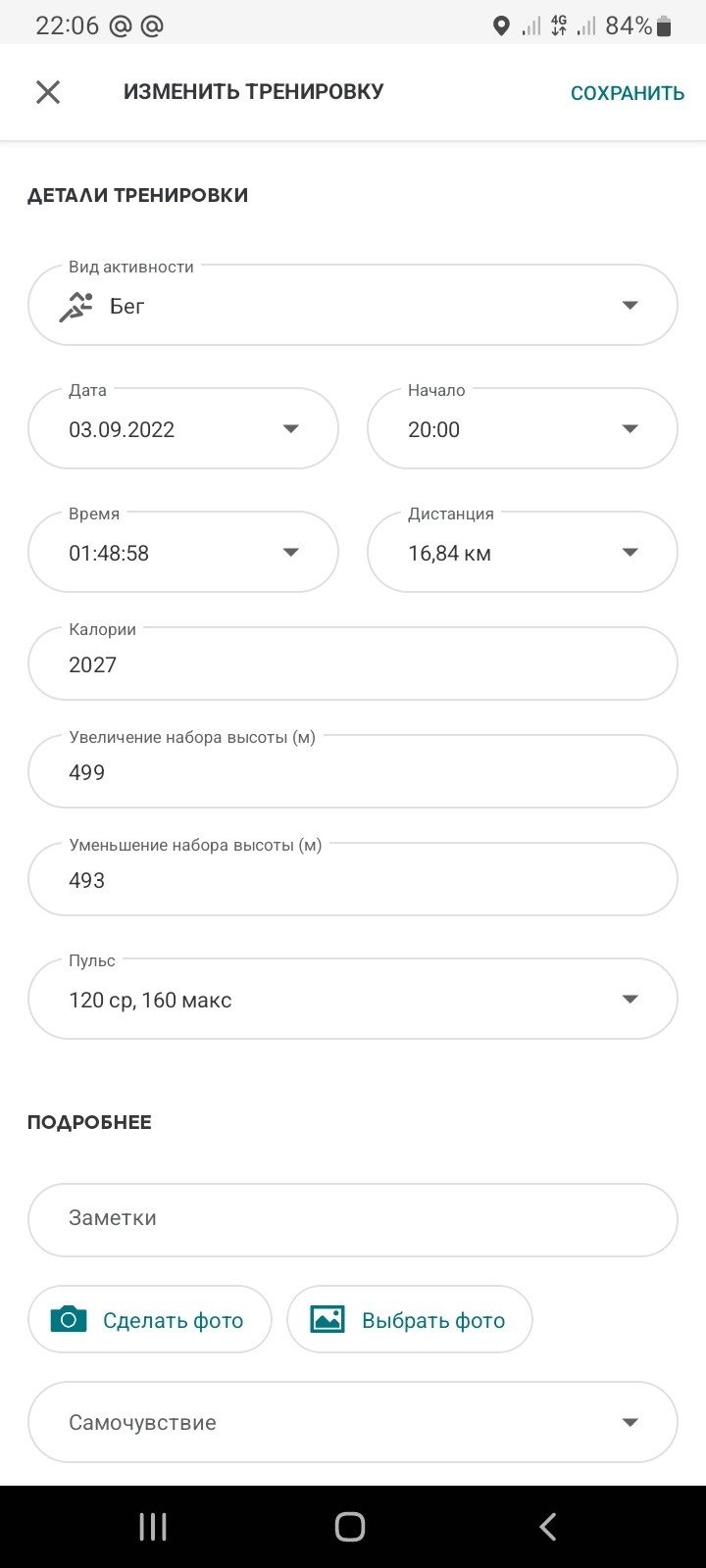Expand the Пульс dropdown 120 ср, 160 макс
Viewport: 706px width, 1568px height.
coord(353,1000)
